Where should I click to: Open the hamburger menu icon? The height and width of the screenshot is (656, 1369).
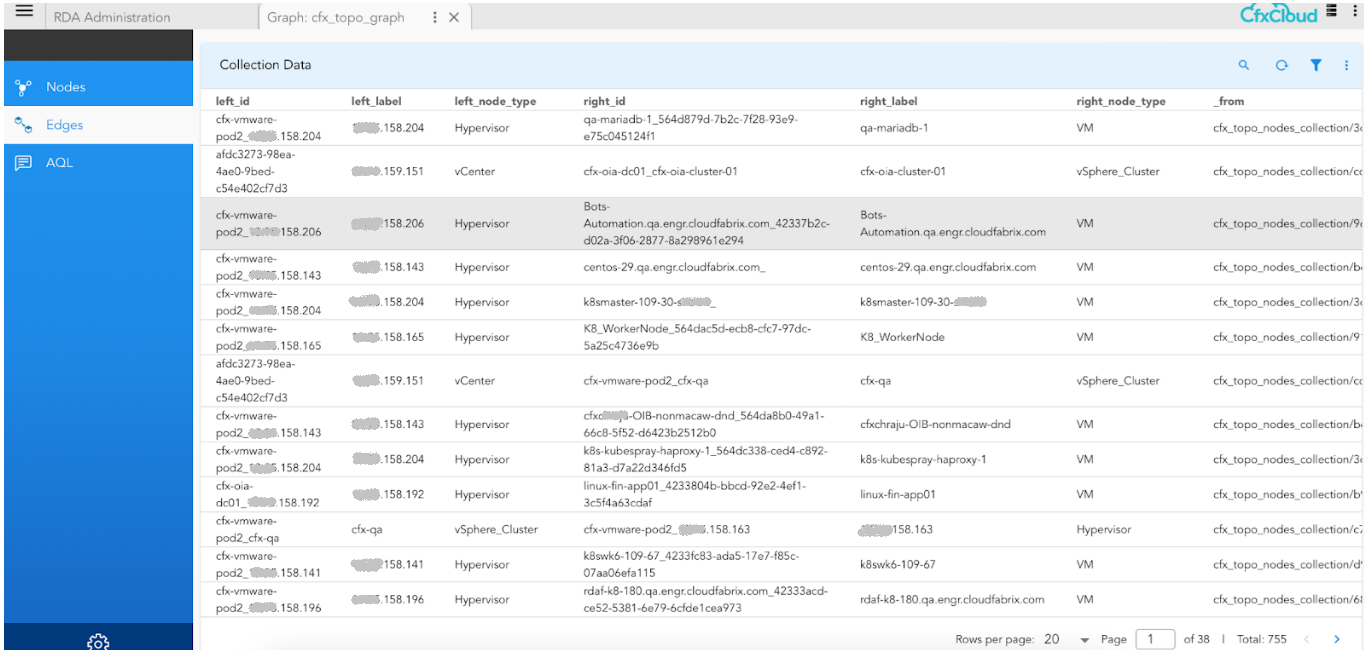pos(24,12)
